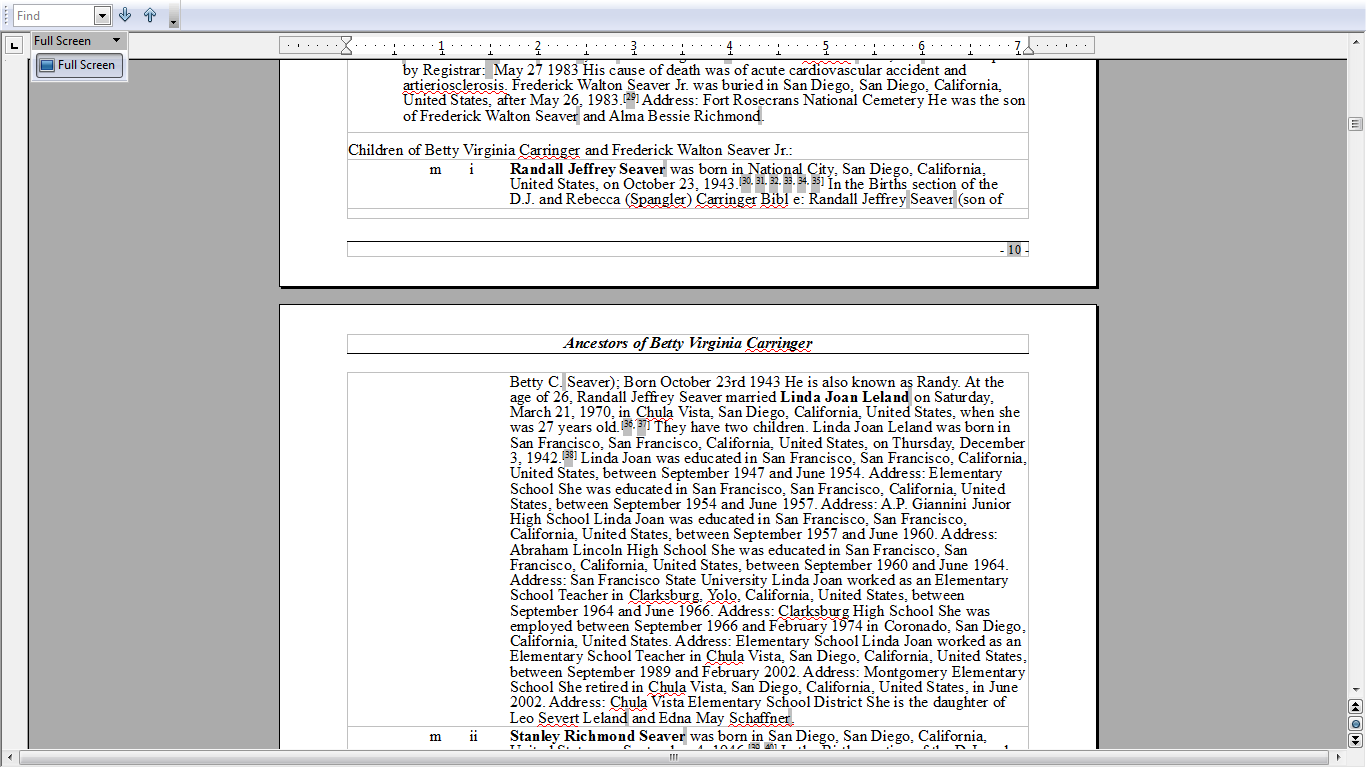Click the heading Ancestors of Betty Virginia Carringer
The image size is (1366, 768).
coord(687,343)
